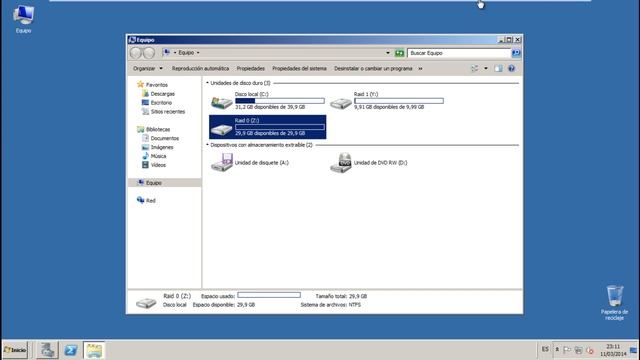
Task: Select the Disco local (C:) drive icon
Action: click(x=222, y=101)
